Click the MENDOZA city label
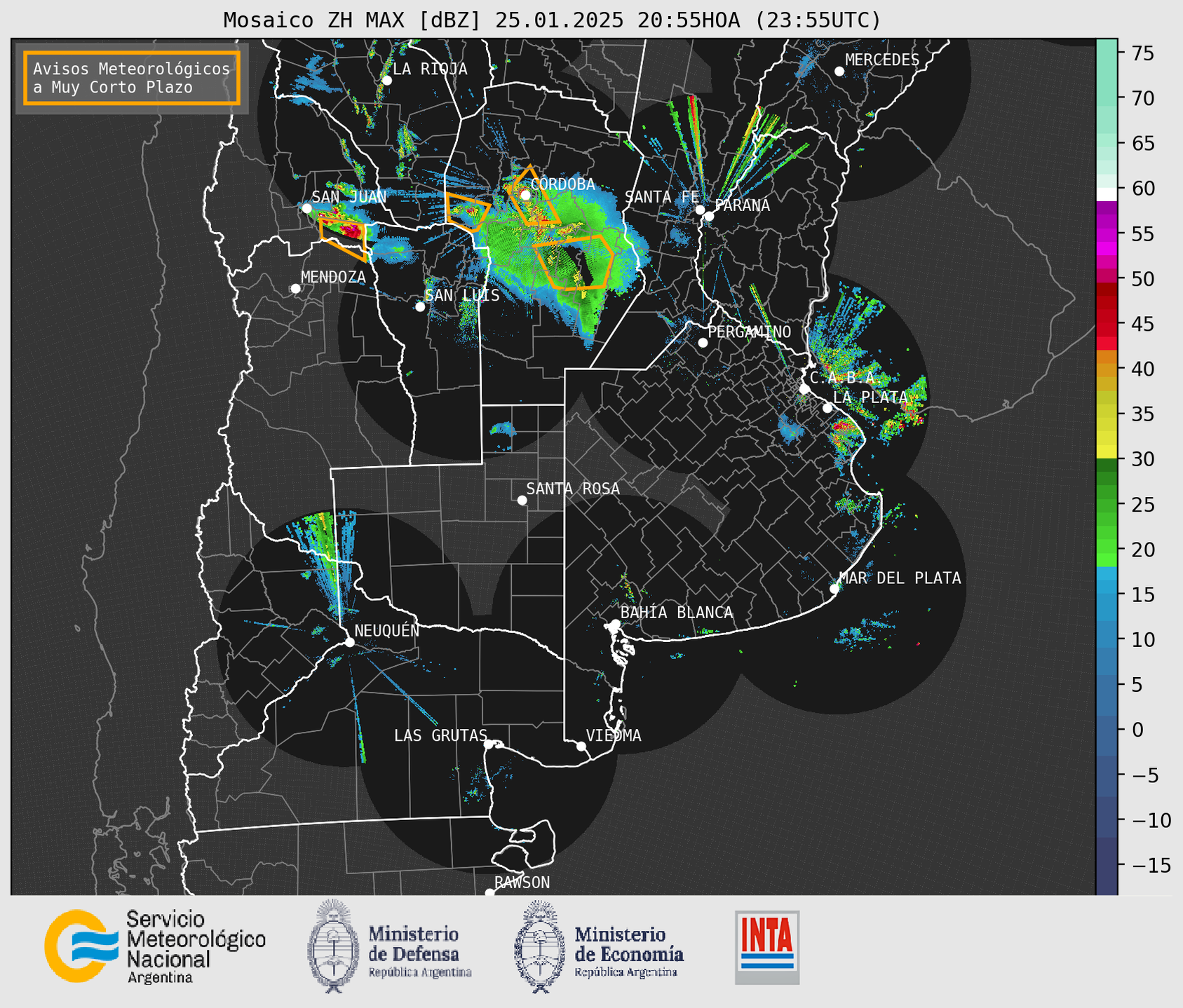This screenshot has height=1008, width=1183. pos(333,277)
